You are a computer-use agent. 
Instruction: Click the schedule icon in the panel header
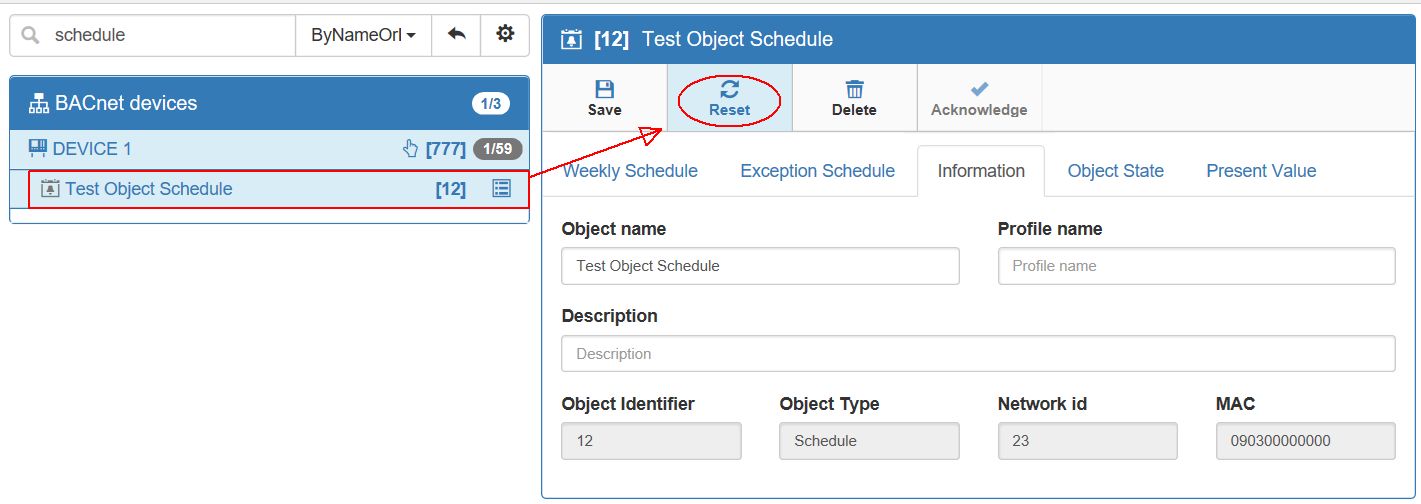click(x=571, y=40)
